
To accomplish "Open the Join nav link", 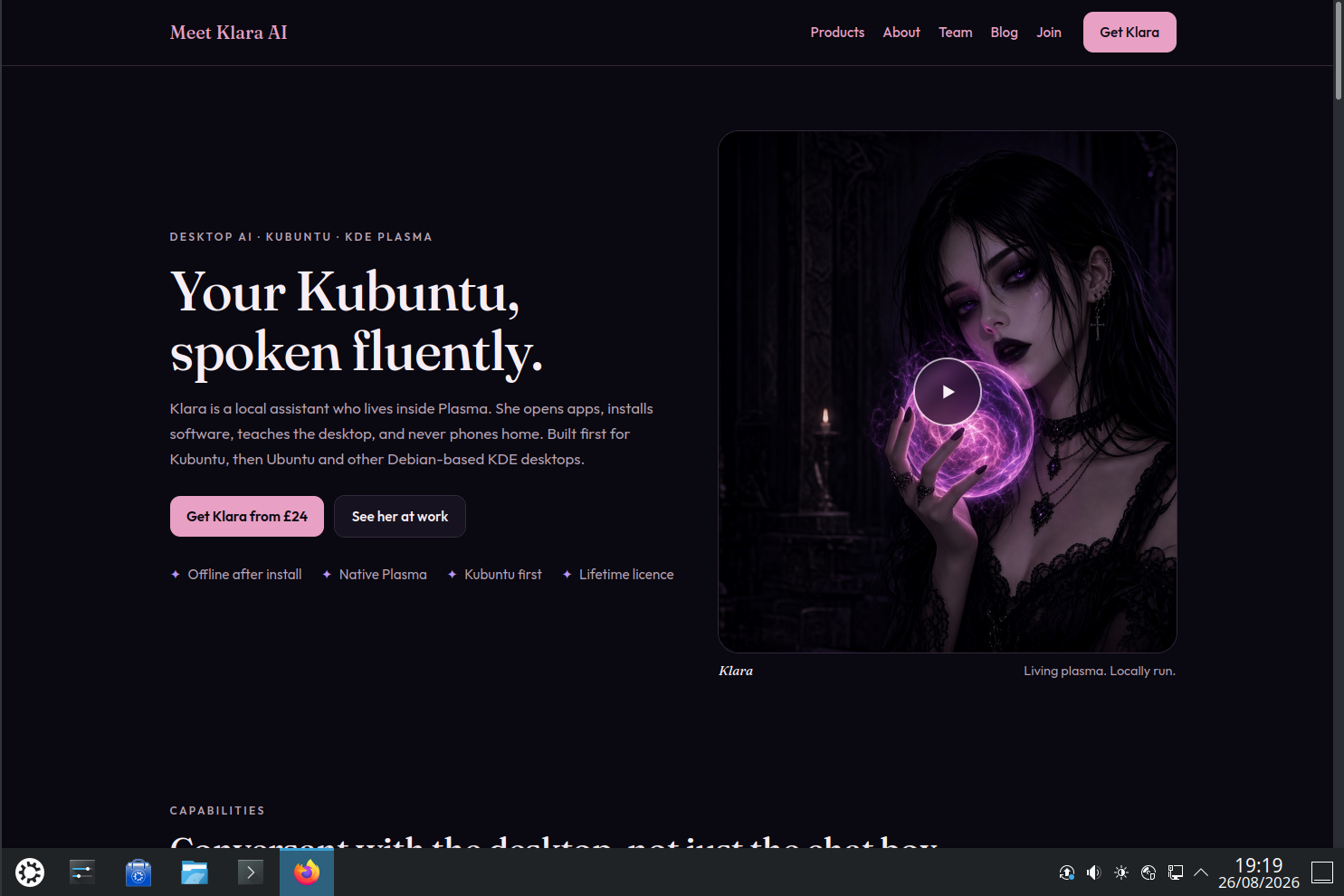I will click(1049, 33).
